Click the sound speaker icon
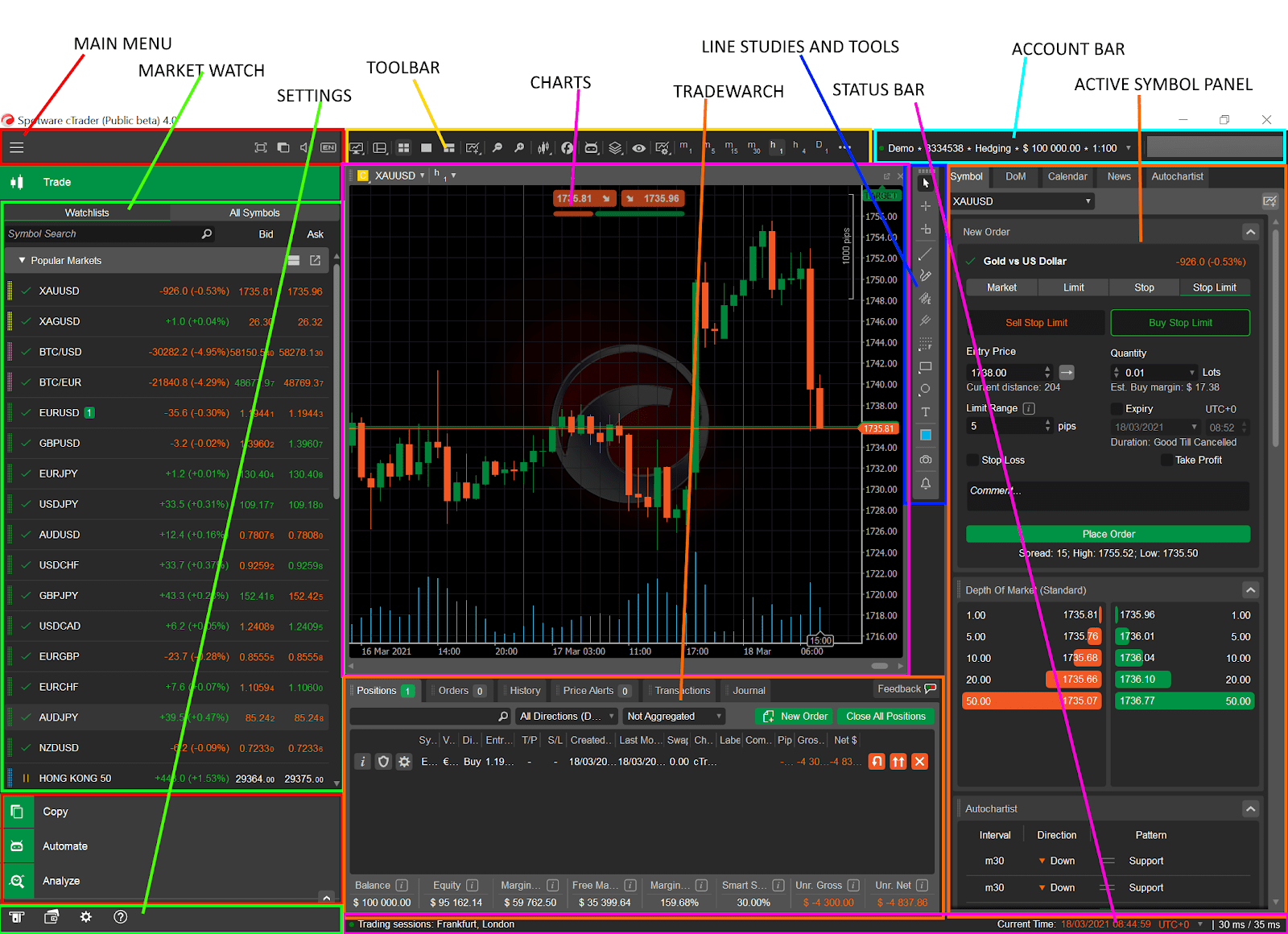 pyautogui.click(x=304, y=147)
